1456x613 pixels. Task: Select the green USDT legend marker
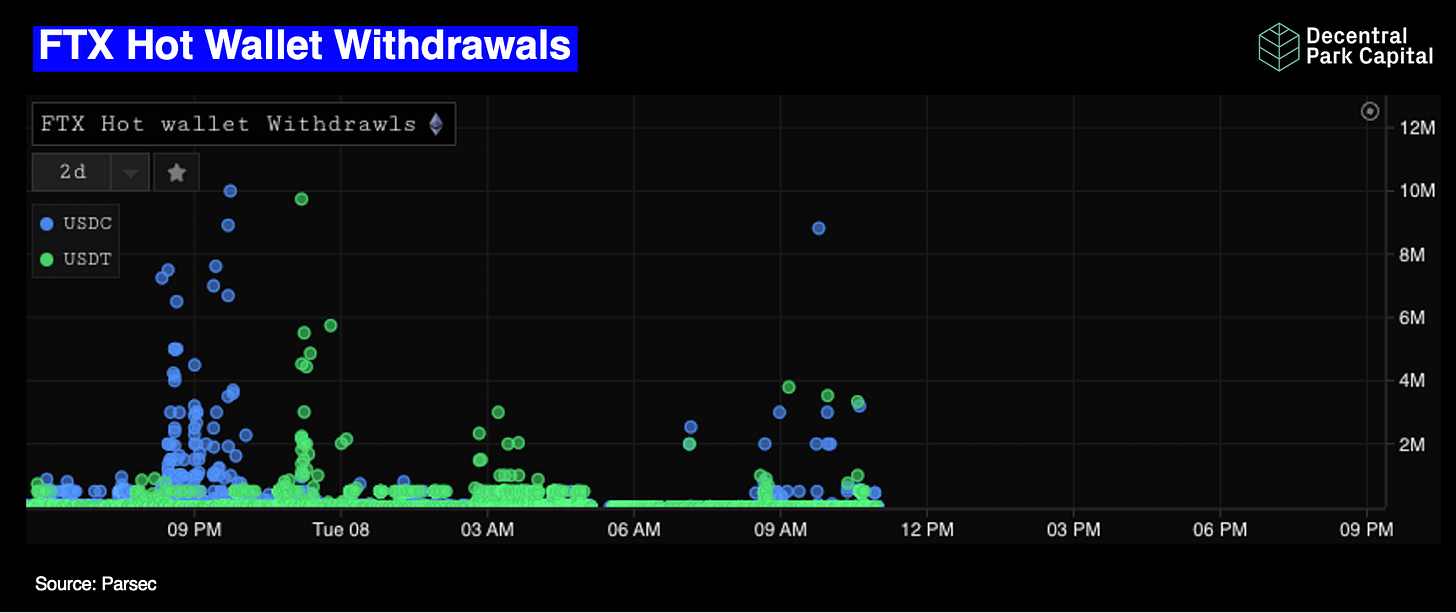pyautogui.click(x=47, y=258)
